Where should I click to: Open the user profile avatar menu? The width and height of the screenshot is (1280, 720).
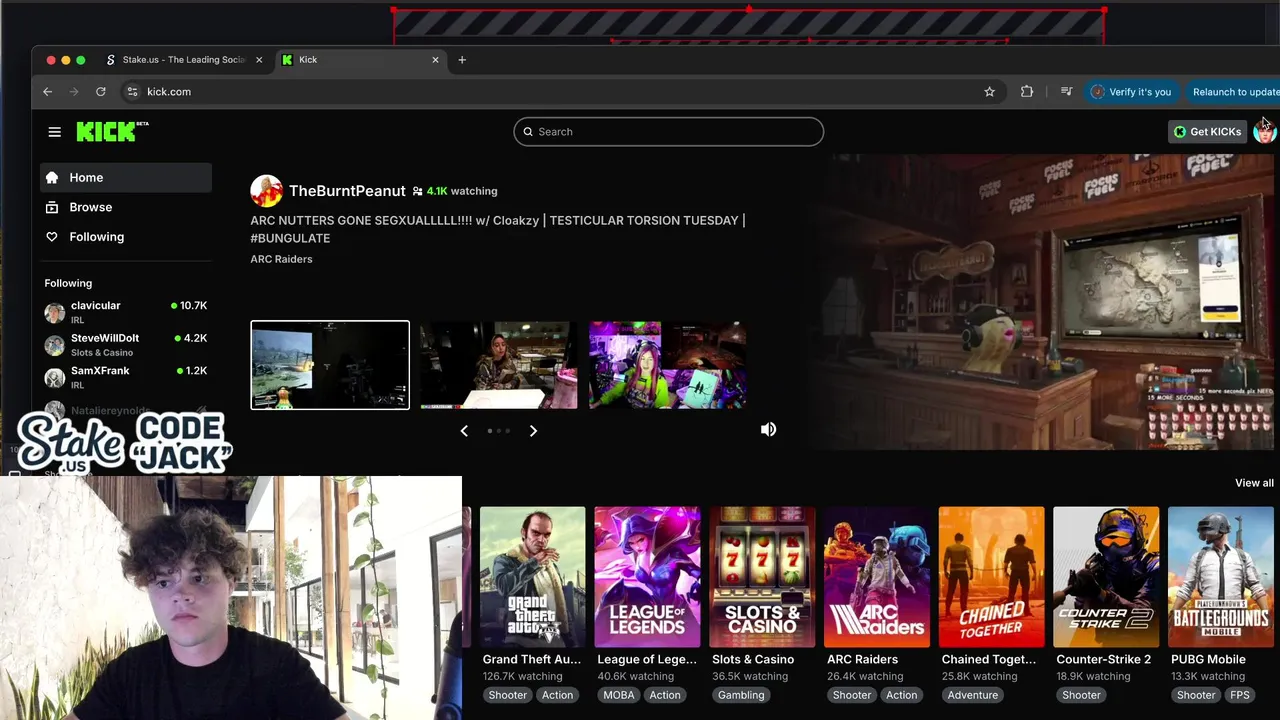click(x=1265, y=132)
